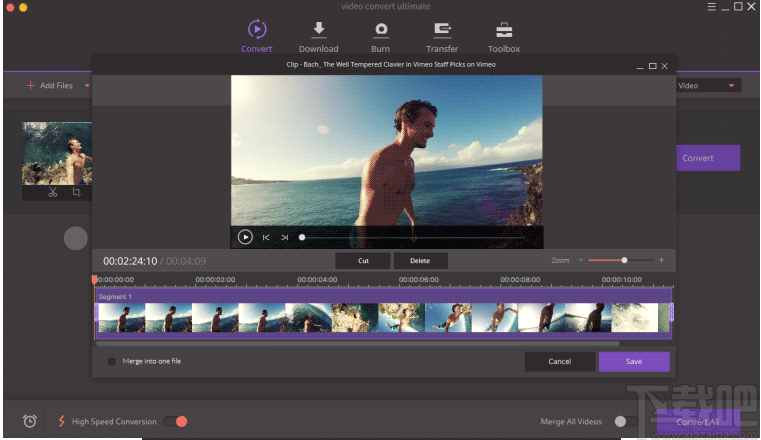Open the Download tab
The height and width of the screenshot is (440, 761).
point(318,36)
